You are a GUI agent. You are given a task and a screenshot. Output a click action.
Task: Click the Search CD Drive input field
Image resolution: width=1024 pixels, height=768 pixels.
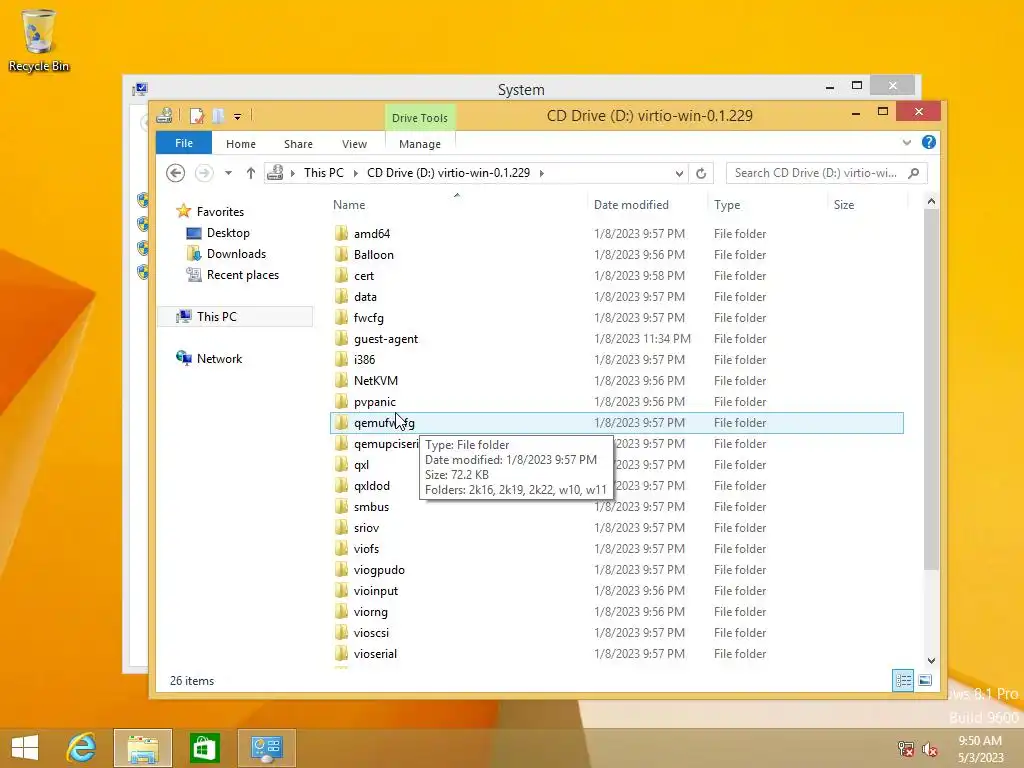[815, 173]
